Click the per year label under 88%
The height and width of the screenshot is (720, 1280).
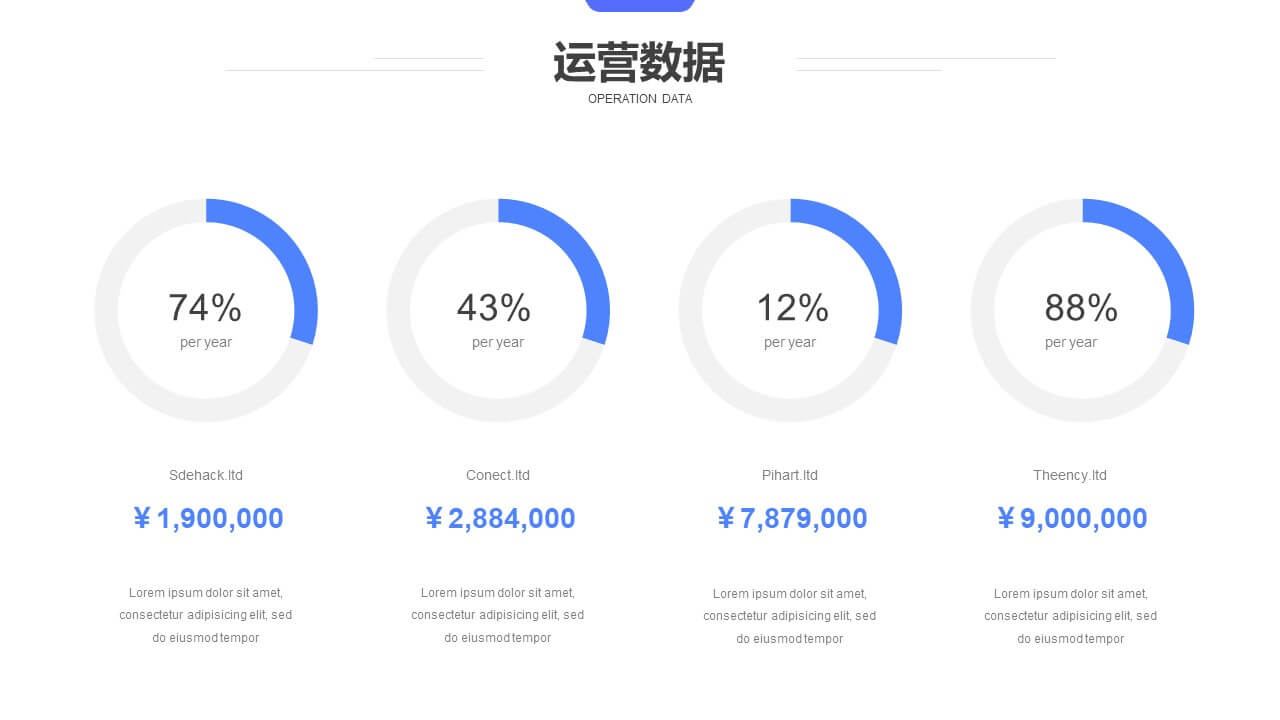coord(1071,342)
